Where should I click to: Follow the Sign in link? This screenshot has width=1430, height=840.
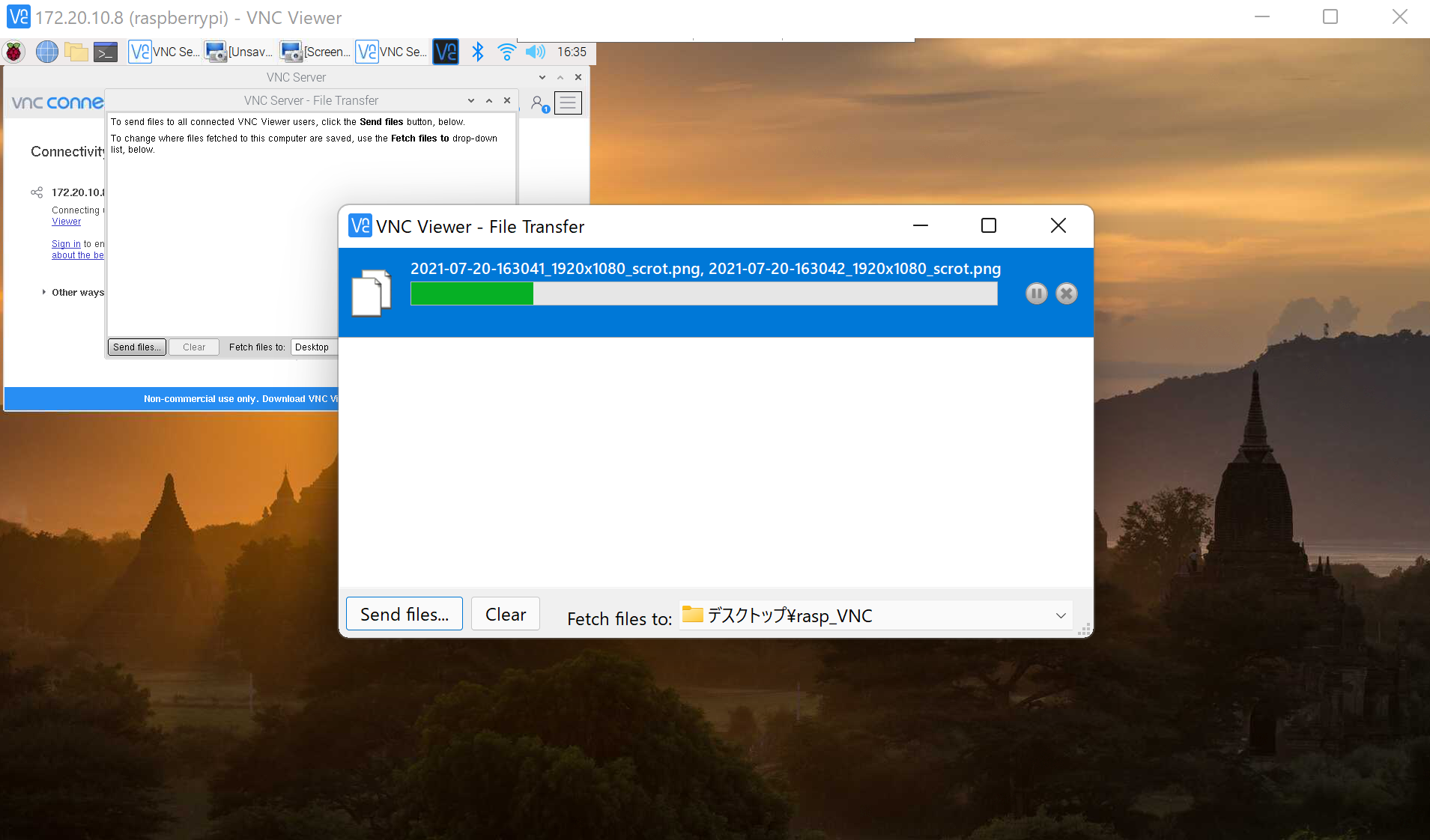66,243
